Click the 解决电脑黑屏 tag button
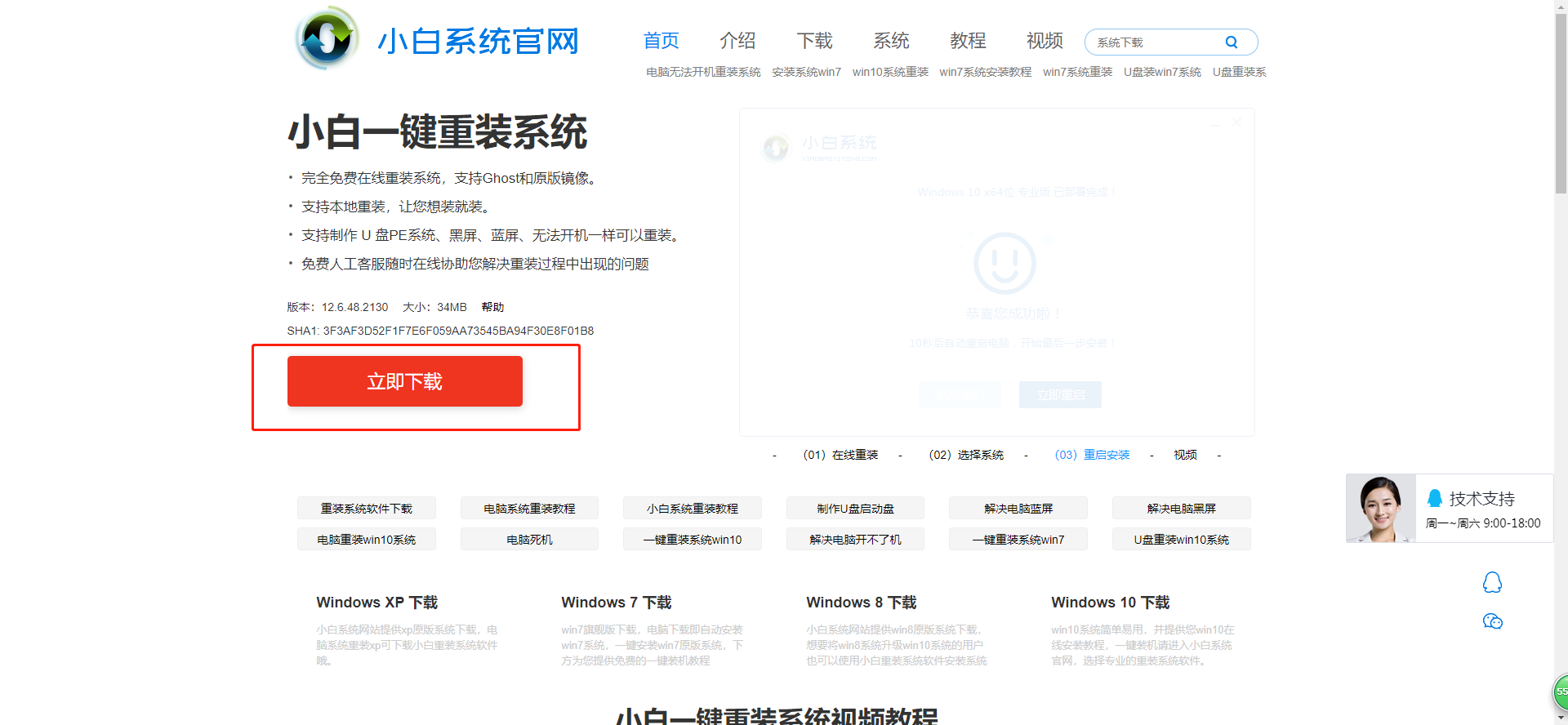 [x=1182, y=508]
